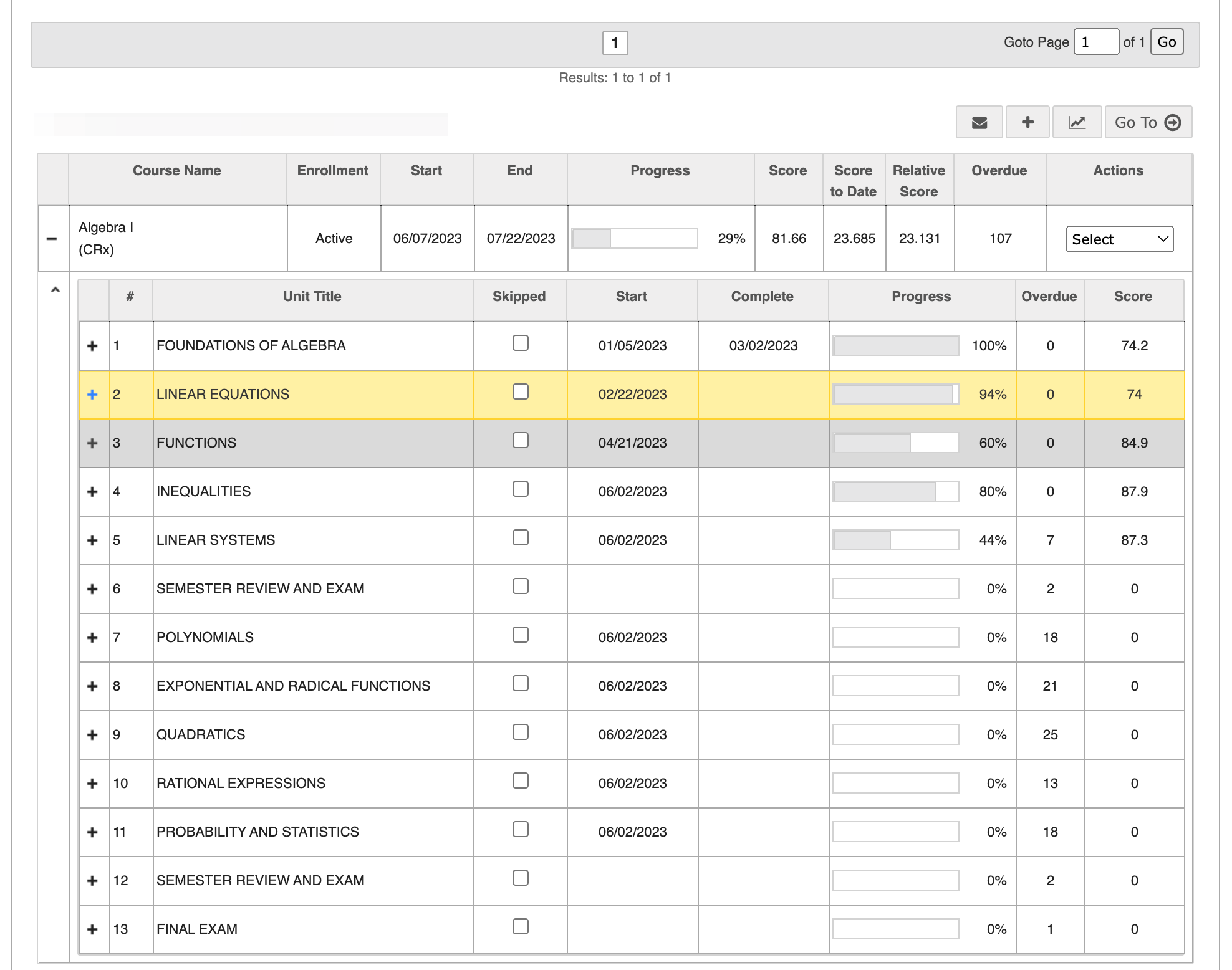The width and height of the screenshot is (1232, 970).
Task: Expand the Final Exam unit
Action: pos(92,929)
